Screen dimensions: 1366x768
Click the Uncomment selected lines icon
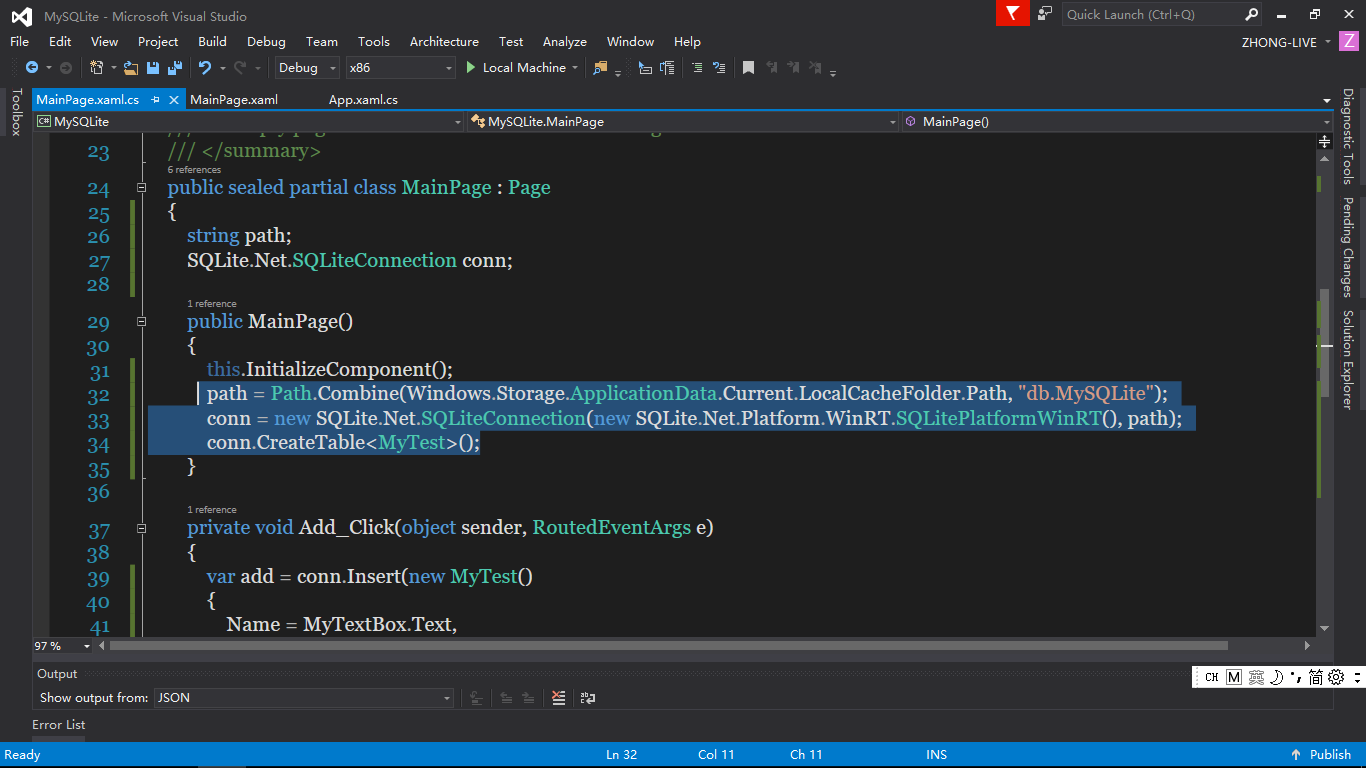tap(718, 68)
